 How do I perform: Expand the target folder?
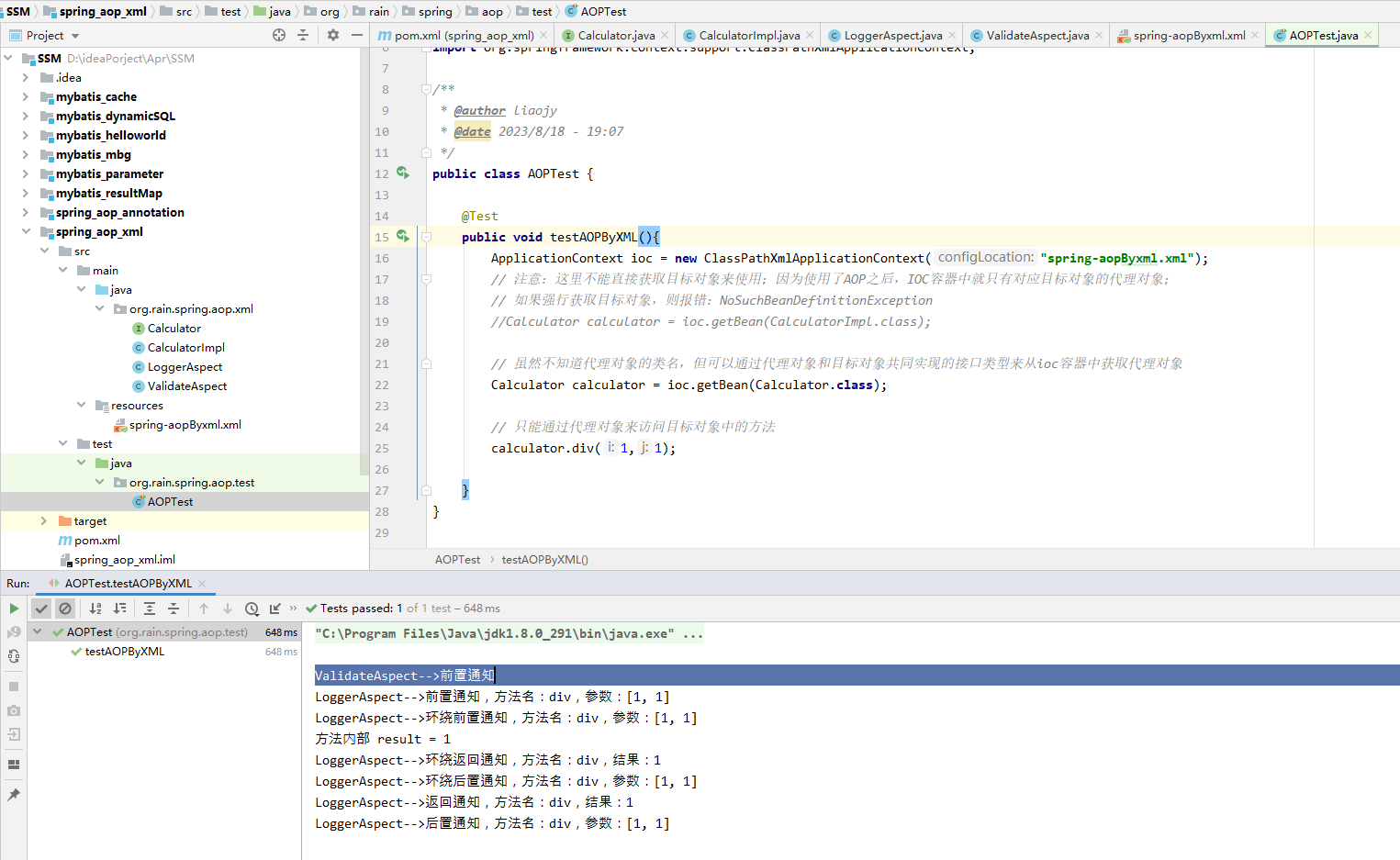pos(44,520)
